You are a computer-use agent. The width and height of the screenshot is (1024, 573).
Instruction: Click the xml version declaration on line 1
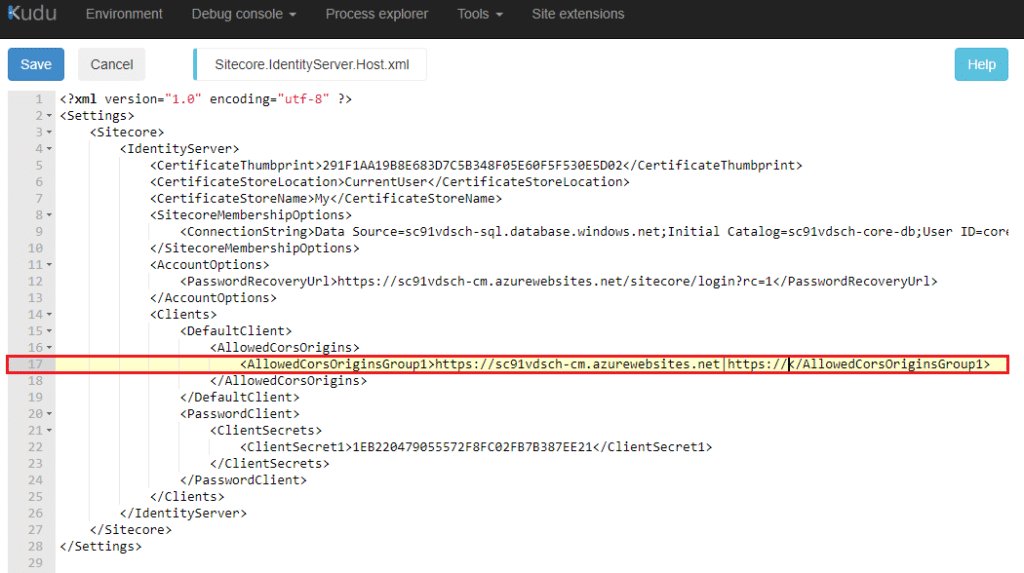click(x=206, y=99)
